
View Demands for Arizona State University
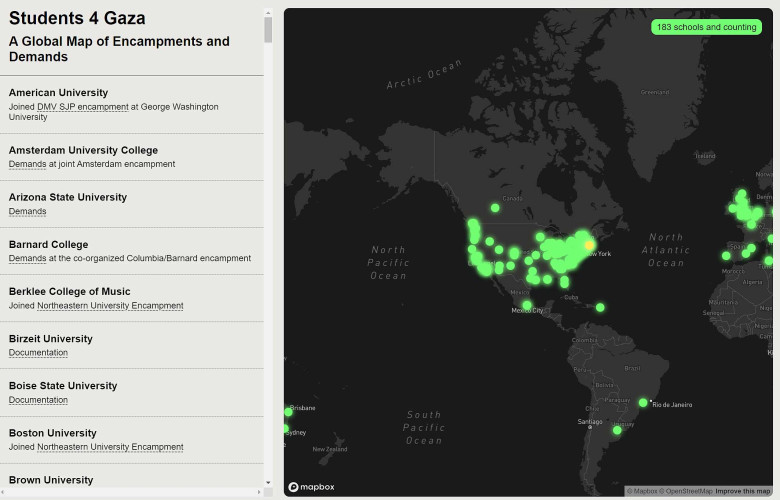pos(28,211)
